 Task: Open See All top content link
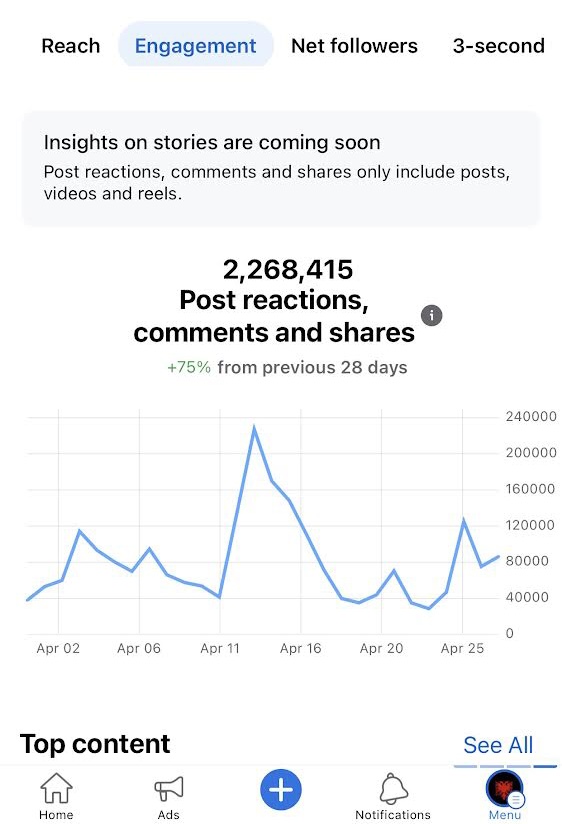click(498, 745)
